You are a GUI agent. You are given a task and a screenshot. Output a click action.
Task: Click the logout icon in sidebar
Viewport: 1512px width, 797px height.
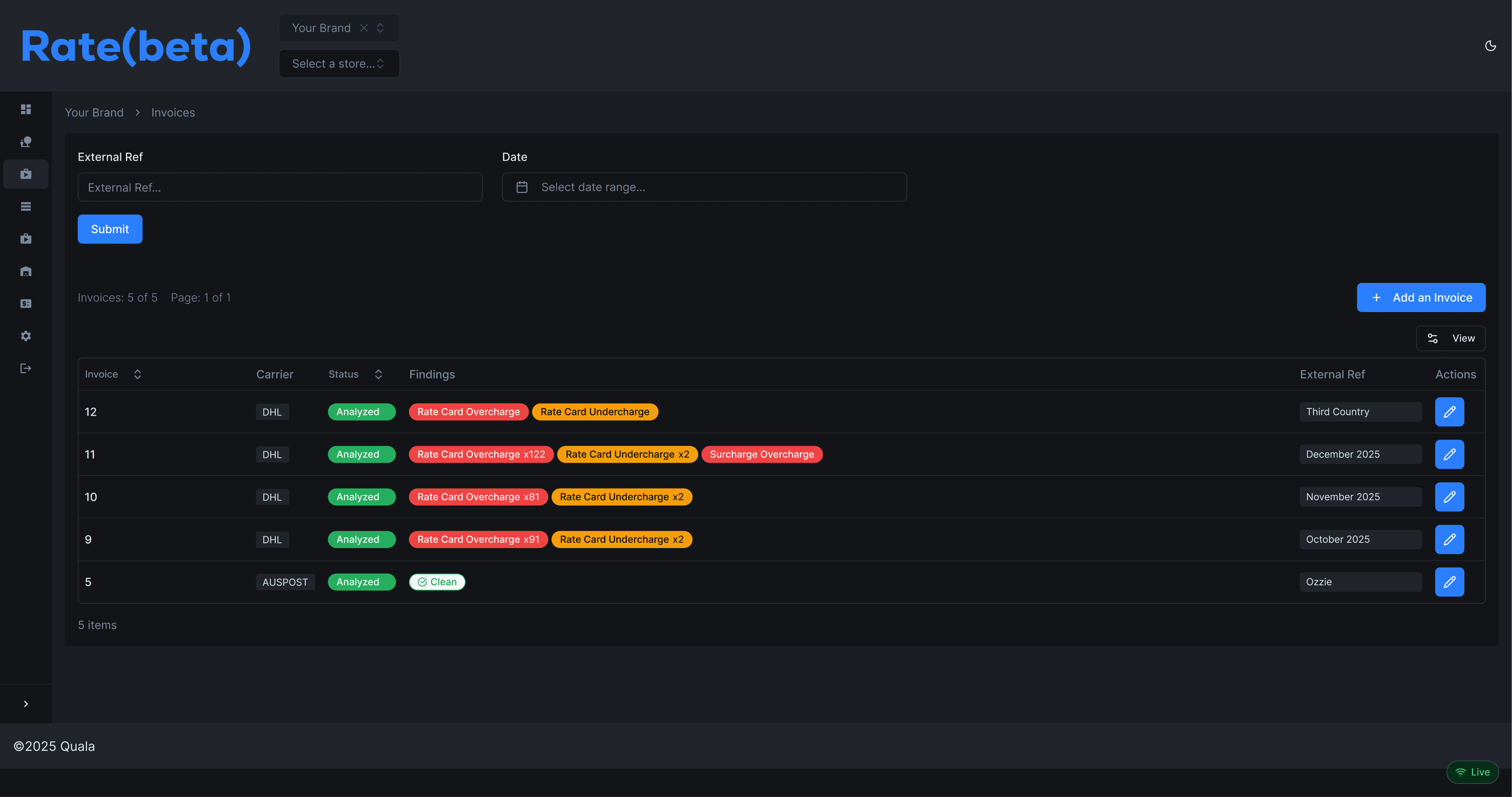(26, 368)
